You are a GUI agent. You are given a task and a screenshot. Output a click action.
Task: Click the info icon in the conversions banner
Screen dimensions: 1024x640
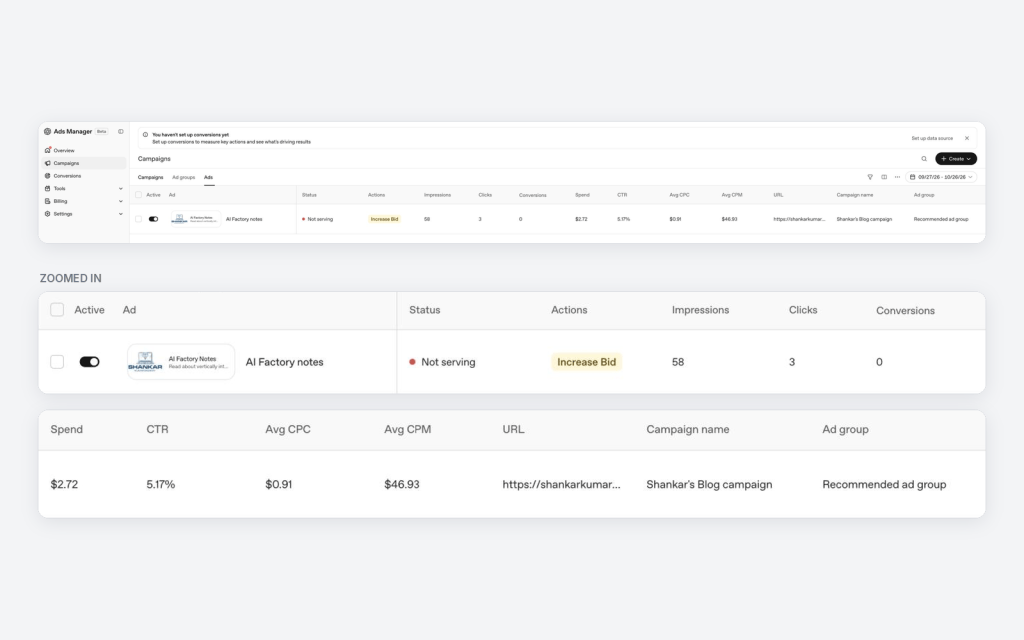pyautogui.click(x=145, y=135)
